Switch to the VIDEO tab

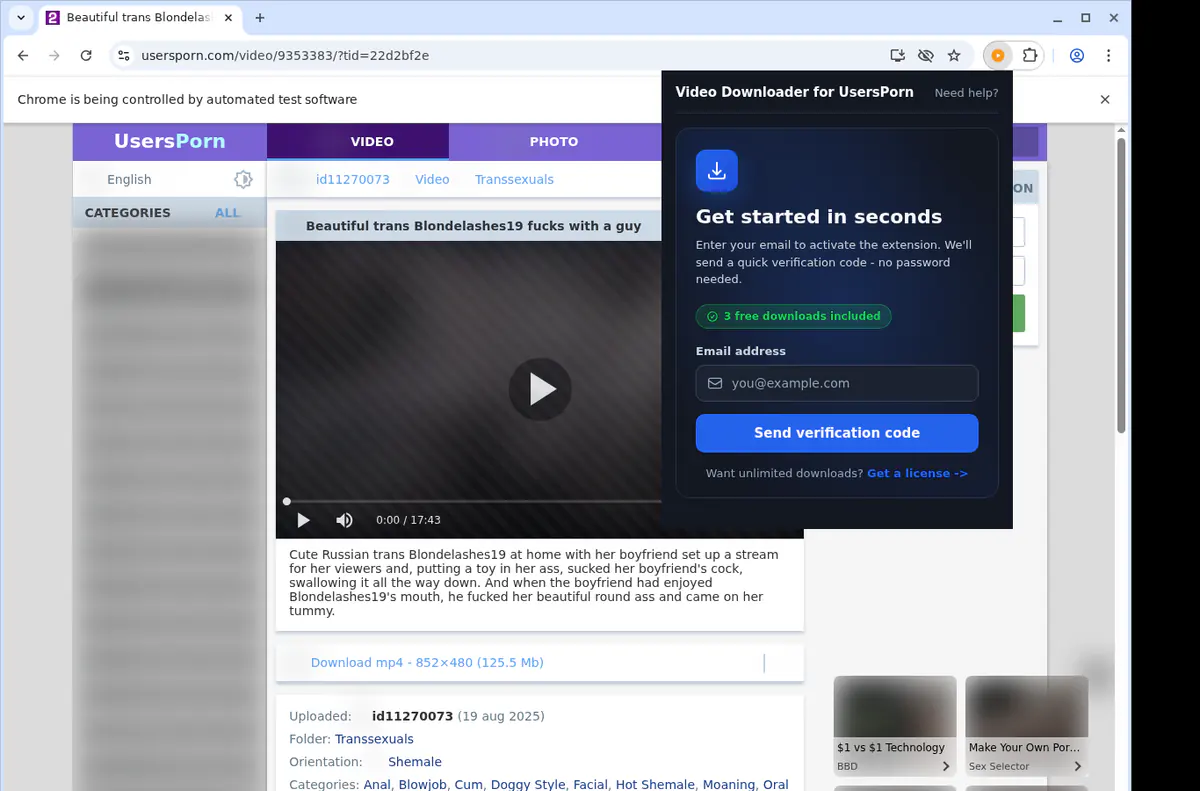(358, 142)
